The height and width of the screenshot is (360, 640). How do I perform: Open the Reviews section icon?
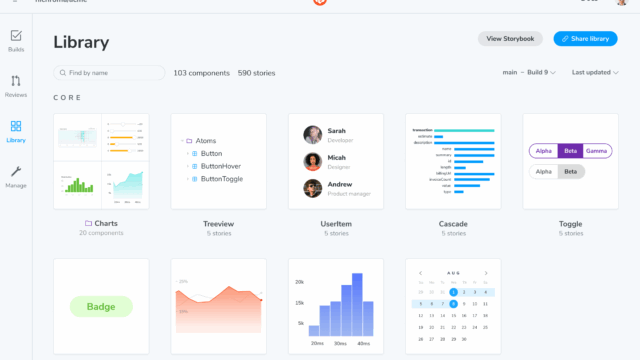16,81
